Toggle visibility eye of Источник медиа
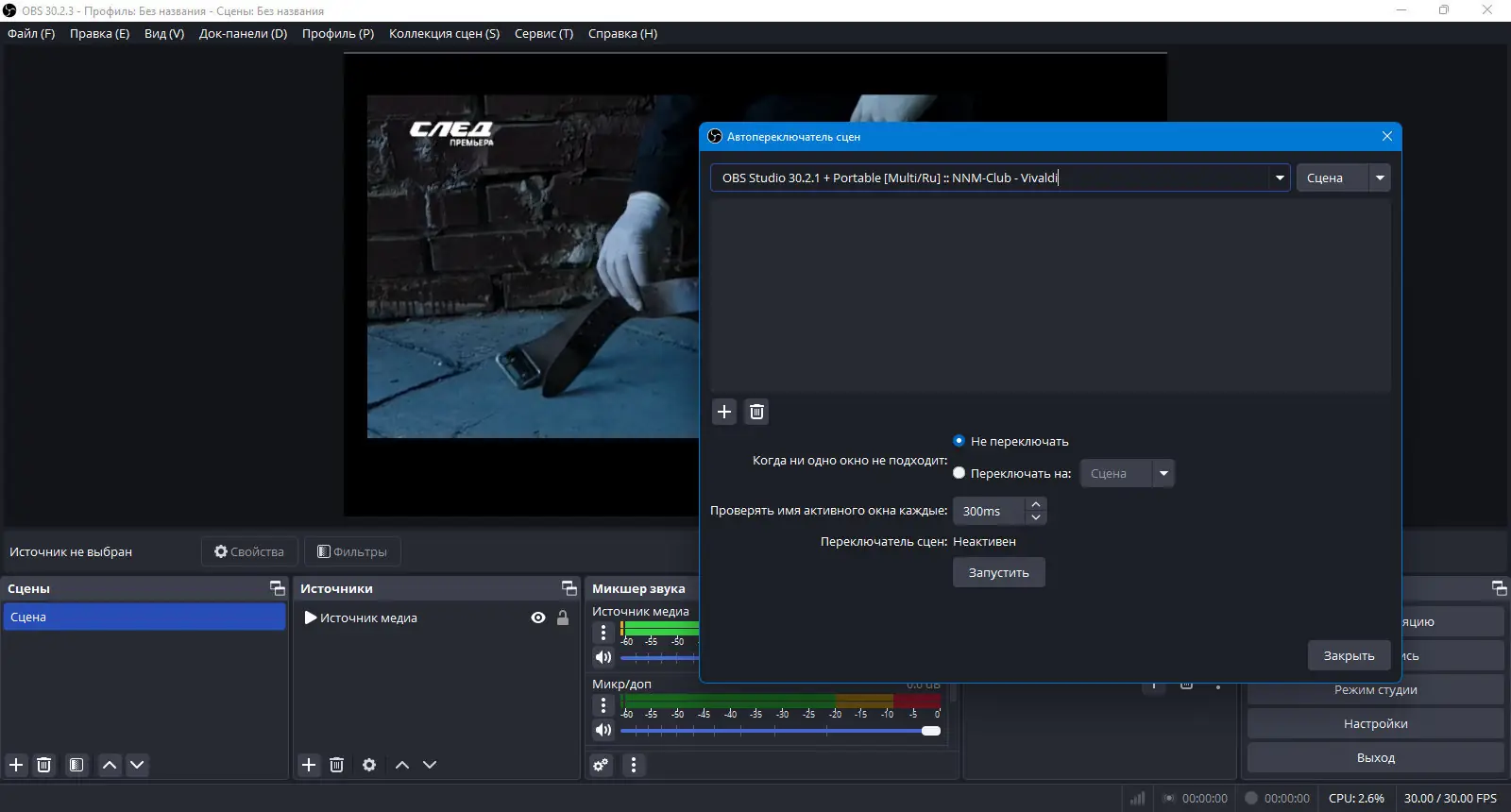This screenshot has width=1511, height=812. (538, 617)
